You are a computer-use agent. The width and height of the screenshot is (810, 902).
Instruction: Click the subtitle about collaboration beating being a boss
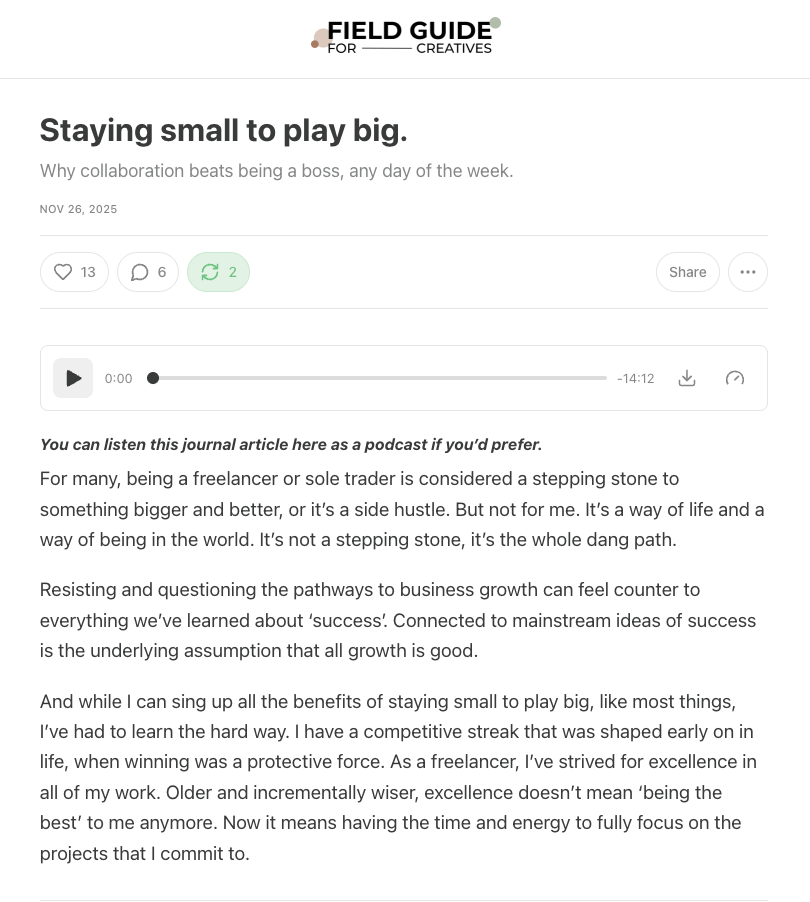pyautogui.click(x=276, y=171)
